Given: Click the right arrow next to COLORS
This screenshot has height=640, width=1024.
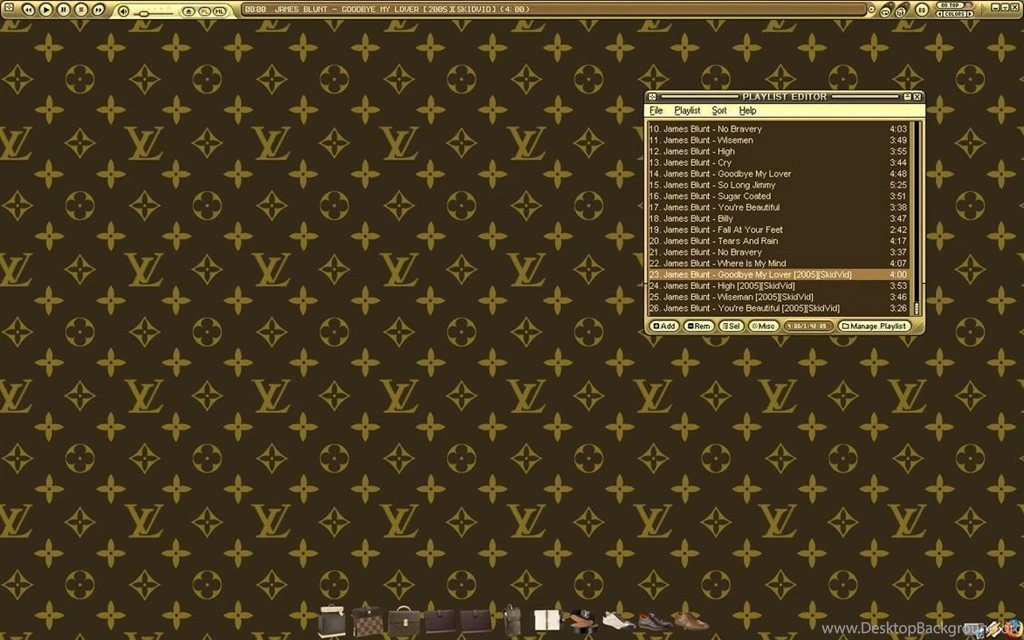Looking at the screenshot, I should pyautogui.click(x=968, y=14).
